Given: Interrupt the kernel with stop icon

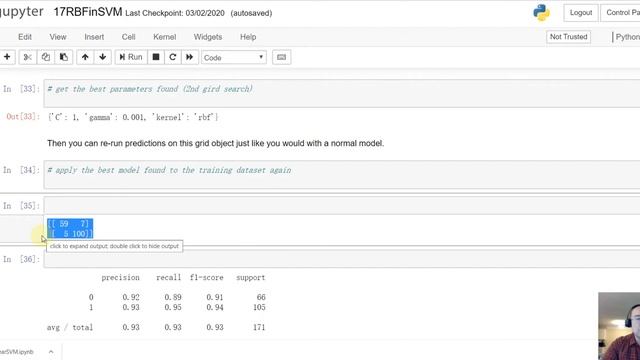Looking at the screenshot, I should 156,57.
